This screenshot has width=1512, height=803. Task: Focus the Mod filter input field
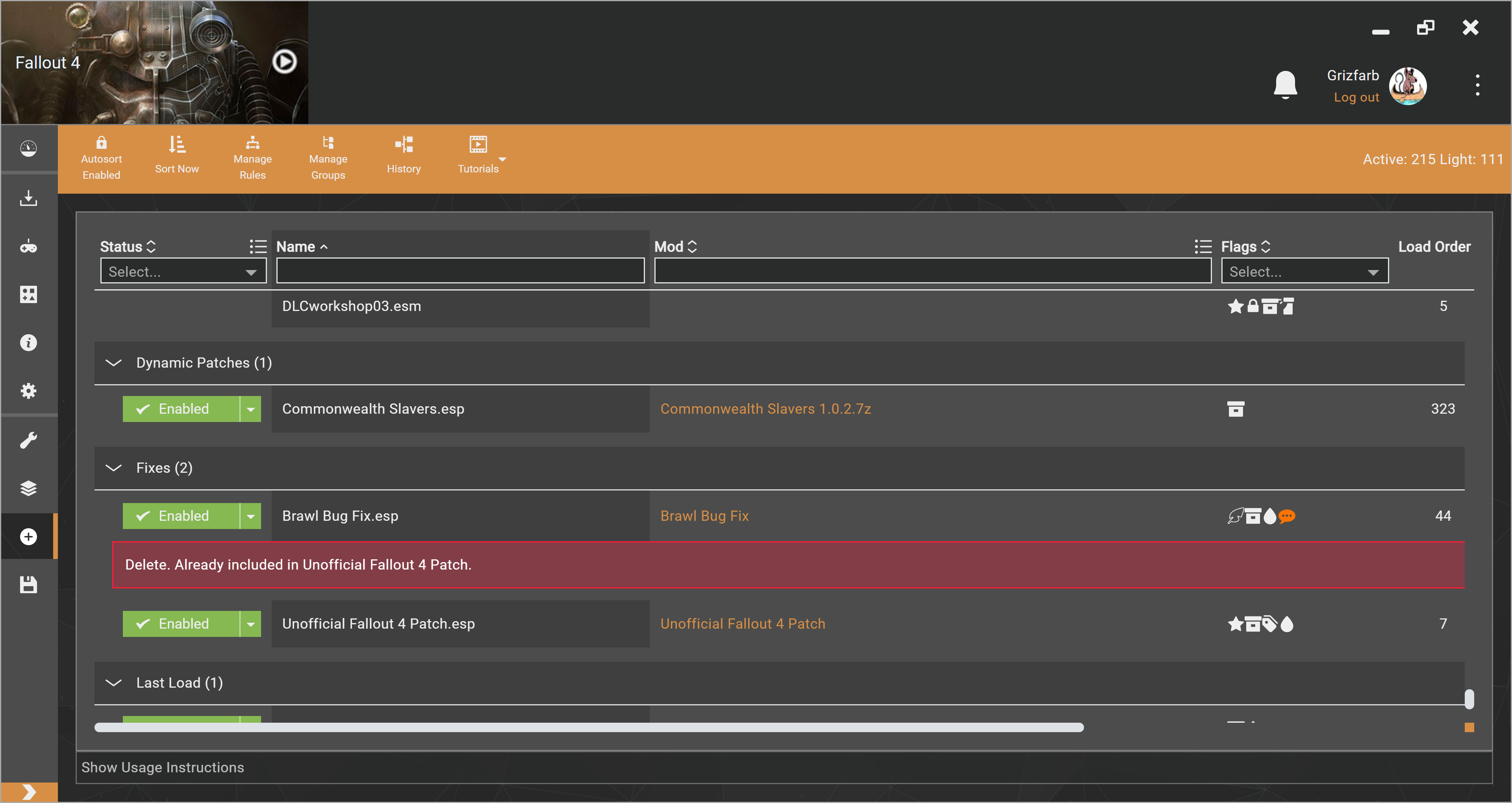coord(933,271)
